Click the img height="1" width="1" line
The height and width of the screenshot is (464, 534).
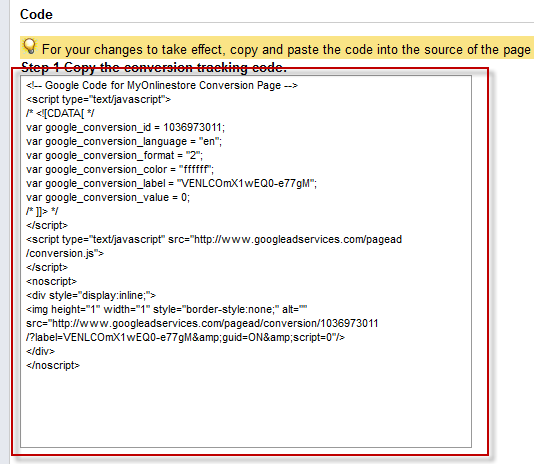point(167,309)
